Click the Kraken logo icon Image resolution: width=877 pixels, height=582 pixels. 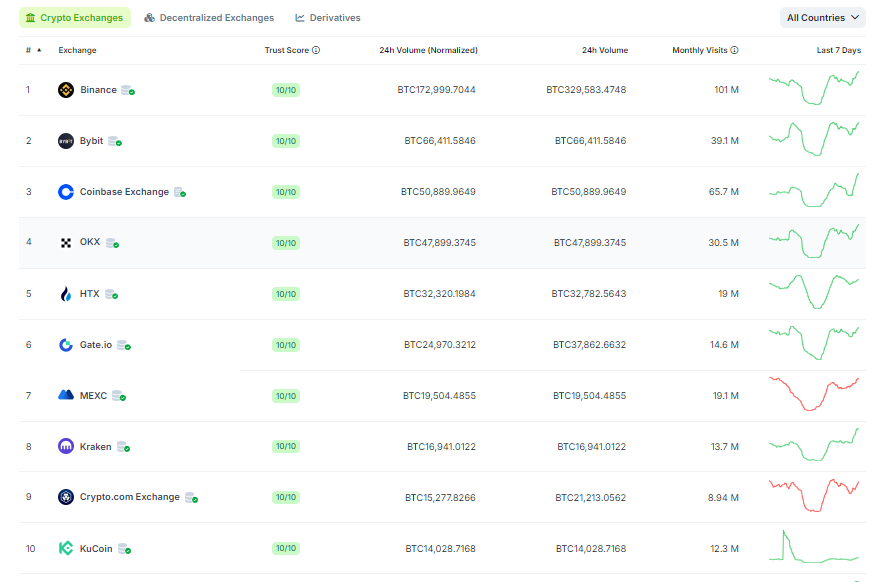[66, 446]
